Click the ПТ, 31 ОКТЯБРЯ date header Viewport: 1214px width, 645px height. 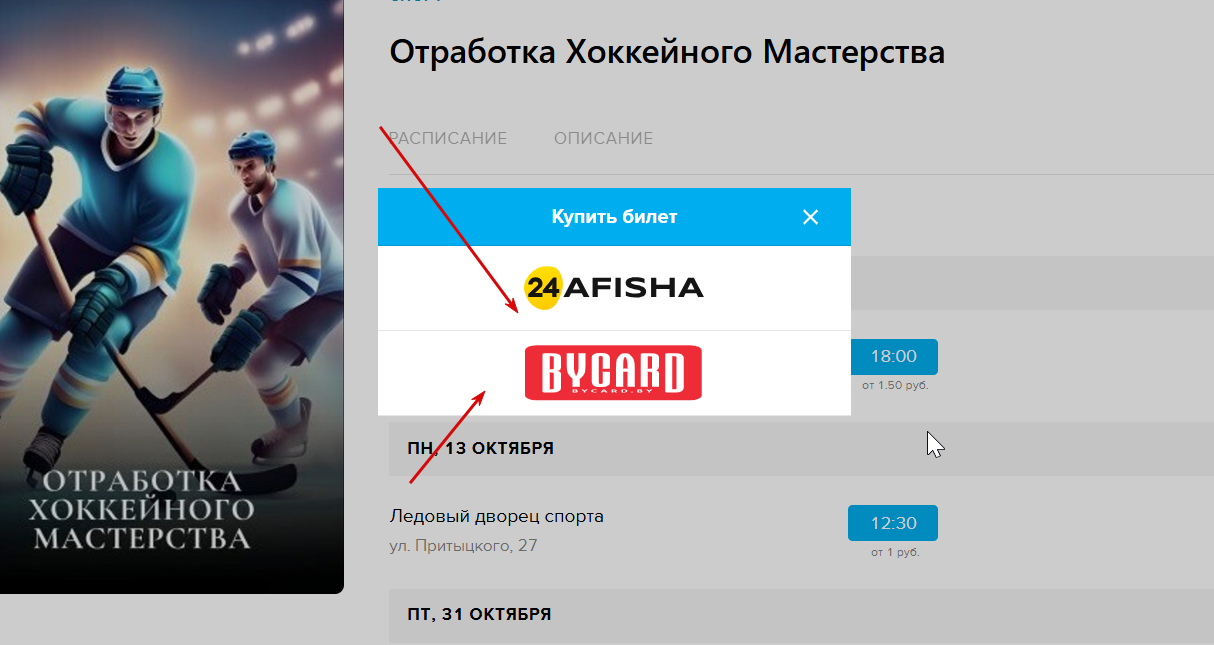[479, 614]
